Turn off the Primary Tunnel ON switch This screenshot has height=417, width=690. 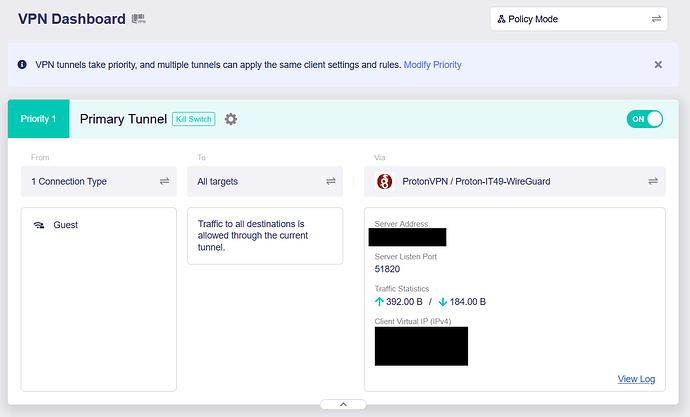pyautogui.click(x=644, y=119)
